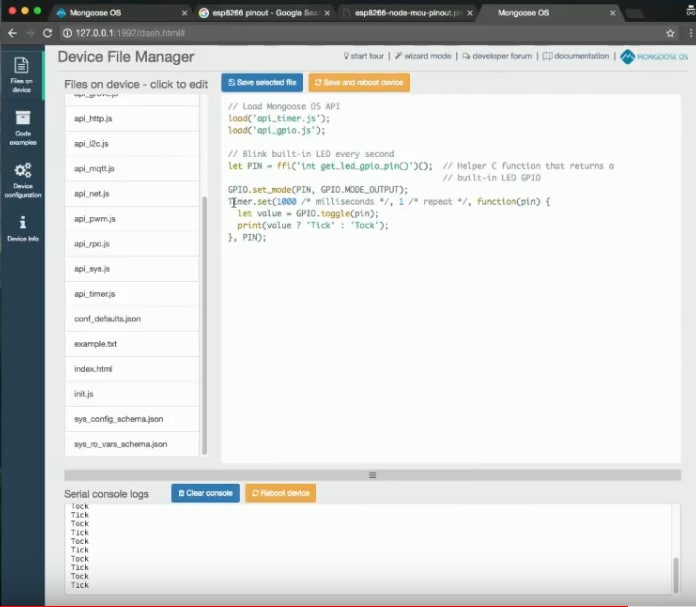Open the developer forum link

497,56
